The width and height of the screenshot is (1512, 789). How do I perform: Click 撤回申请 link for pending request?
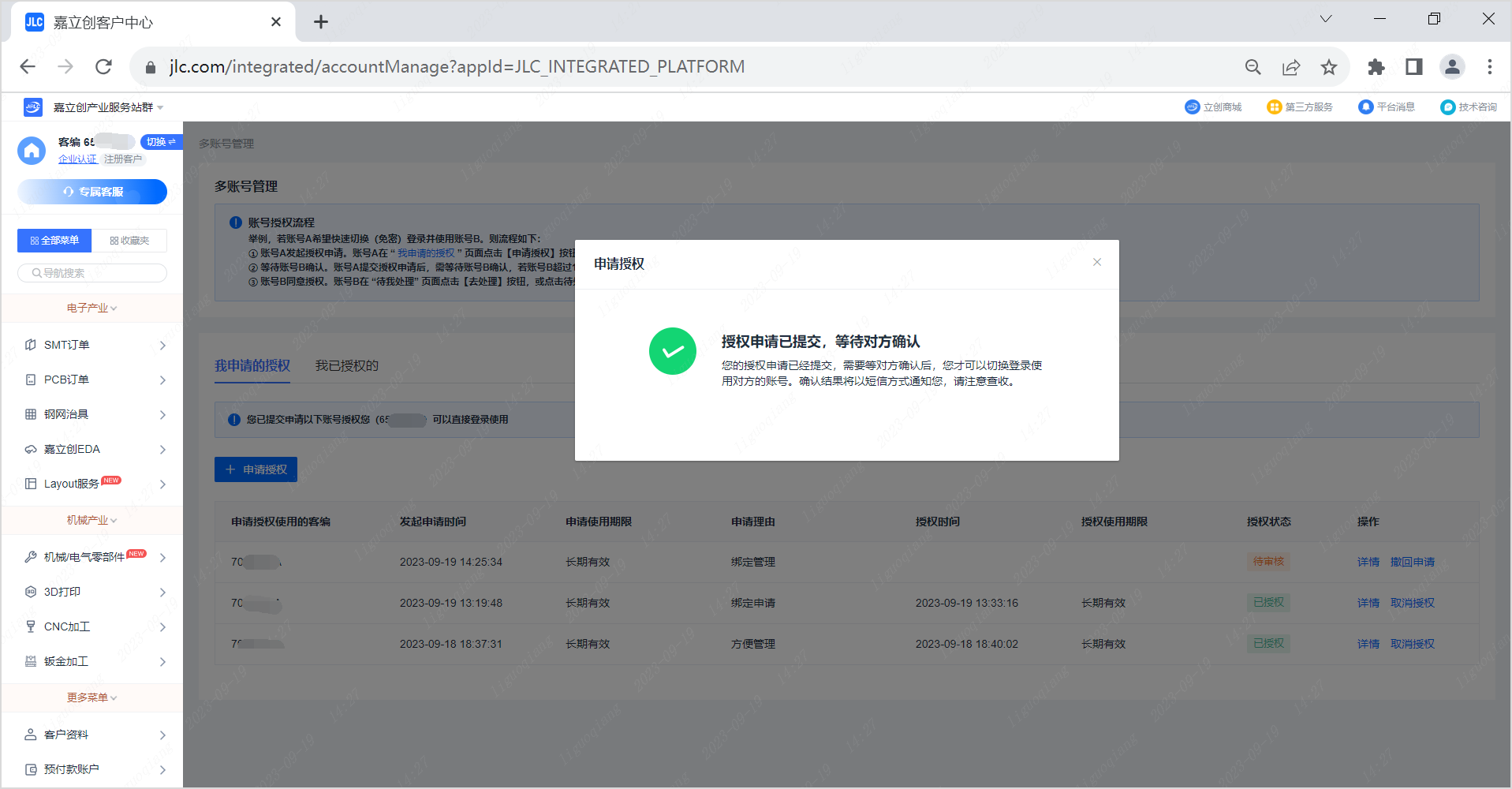(x=1412, y=562)
